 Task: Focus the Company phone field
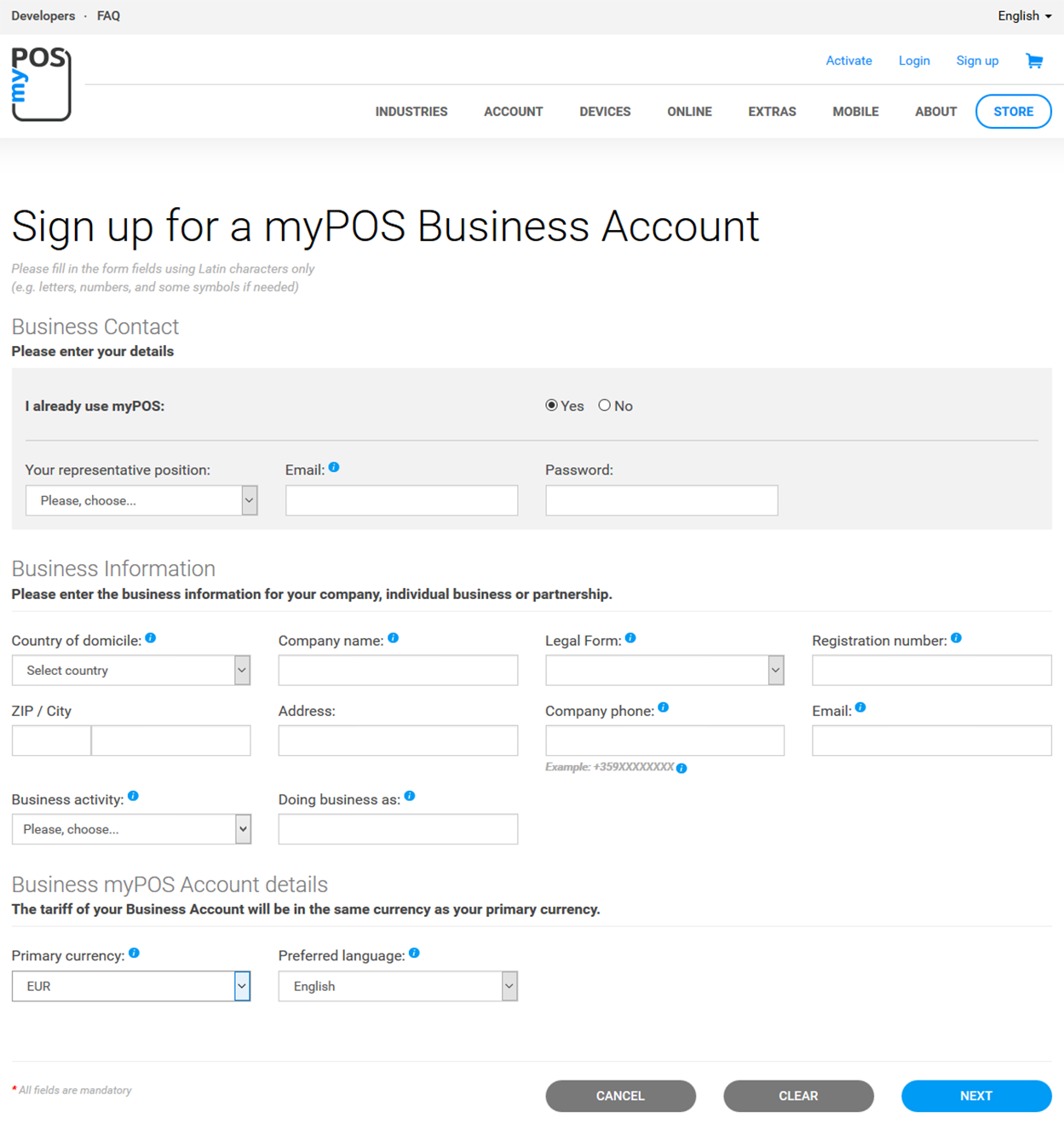[x=664, y=741]
